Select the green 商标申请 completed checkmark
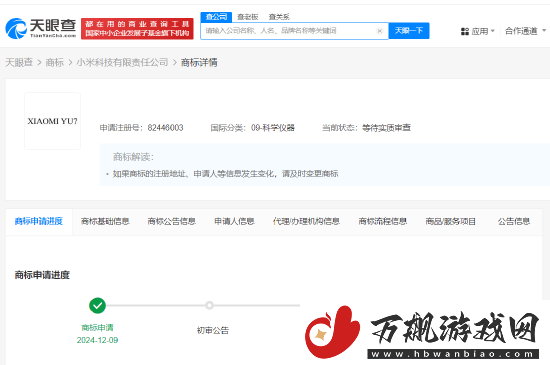 tap(98, 305)
